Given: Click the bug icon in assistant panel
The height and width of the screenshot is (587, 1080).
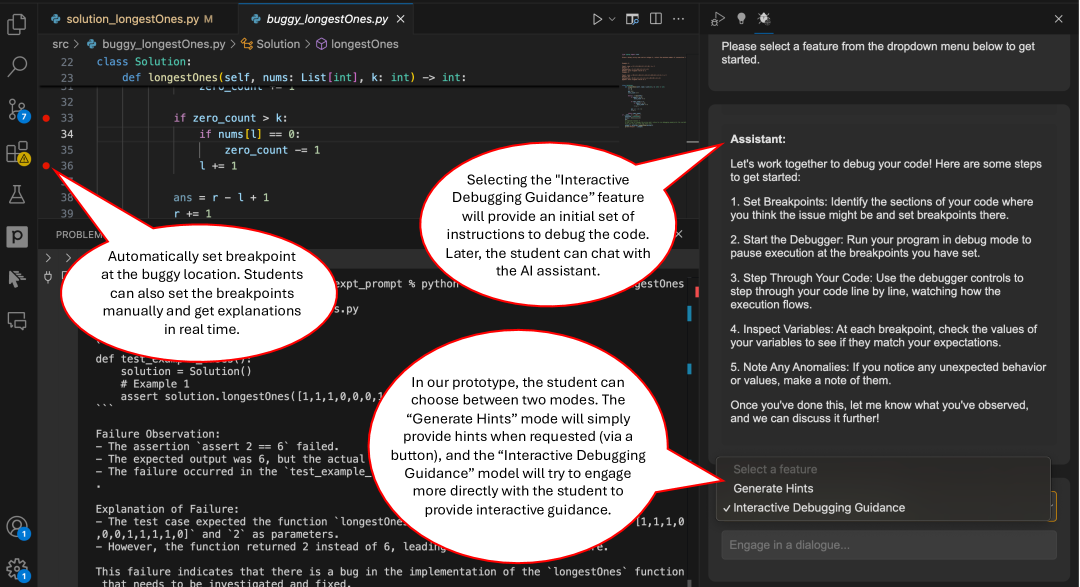Looking at the screenshot, I should point(764,18).
